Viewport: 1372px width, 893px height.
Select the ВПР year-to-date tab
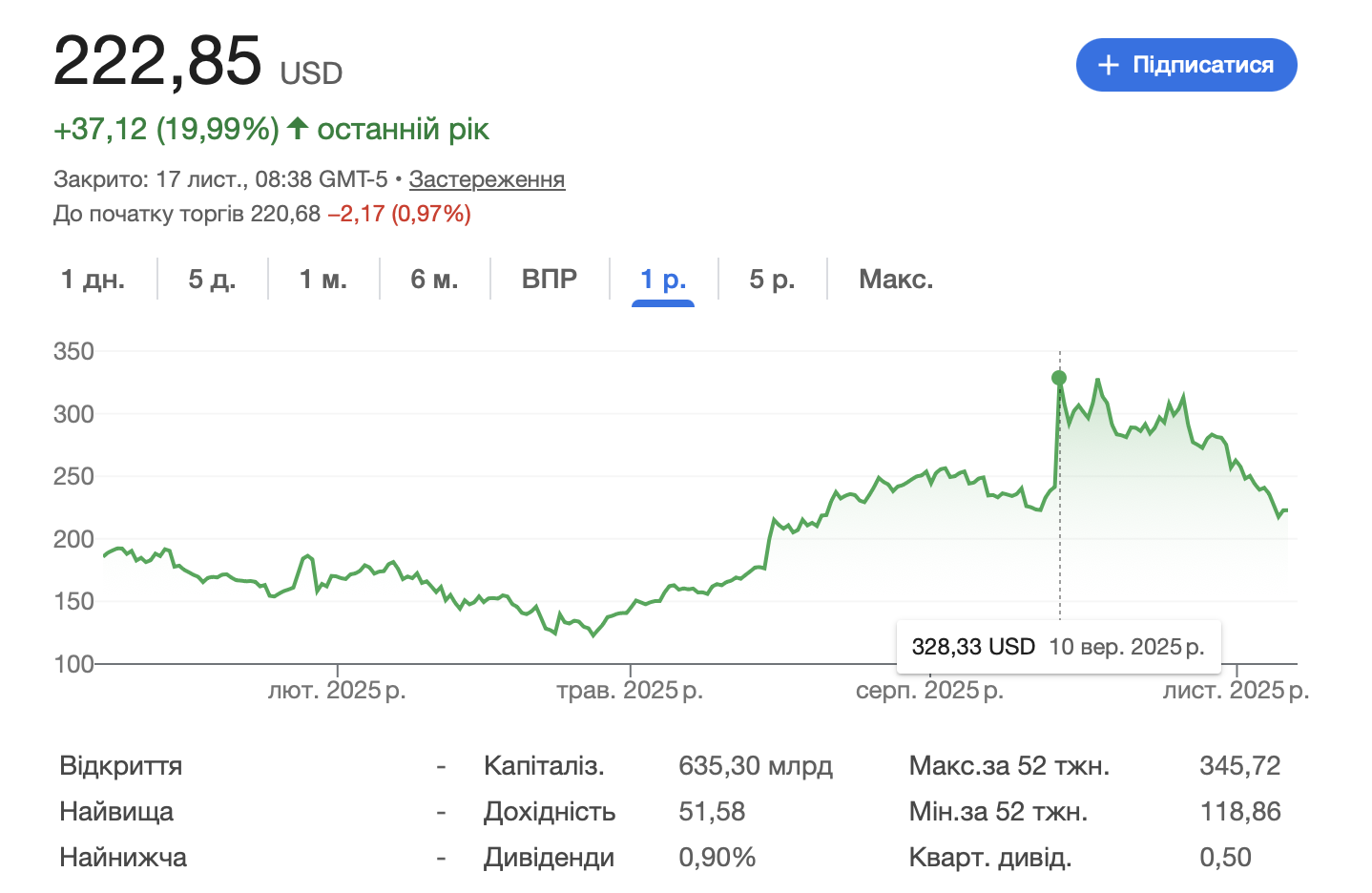(550, 280)
